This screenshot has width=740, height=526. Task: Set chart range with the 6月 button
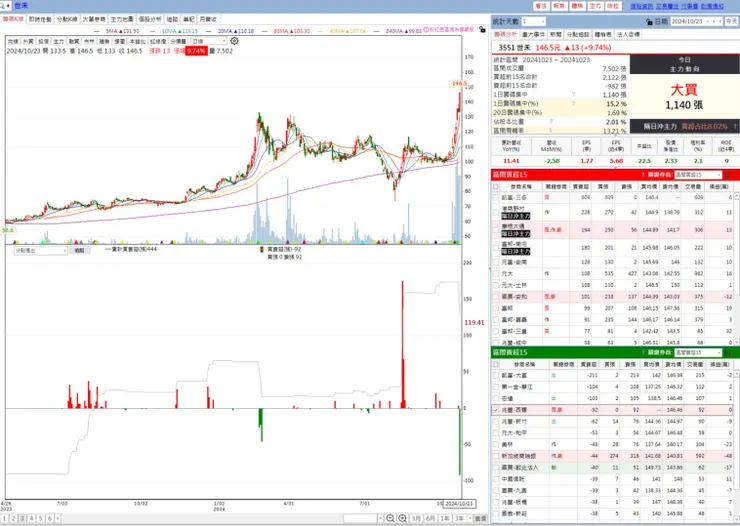[x=430, y=518]
